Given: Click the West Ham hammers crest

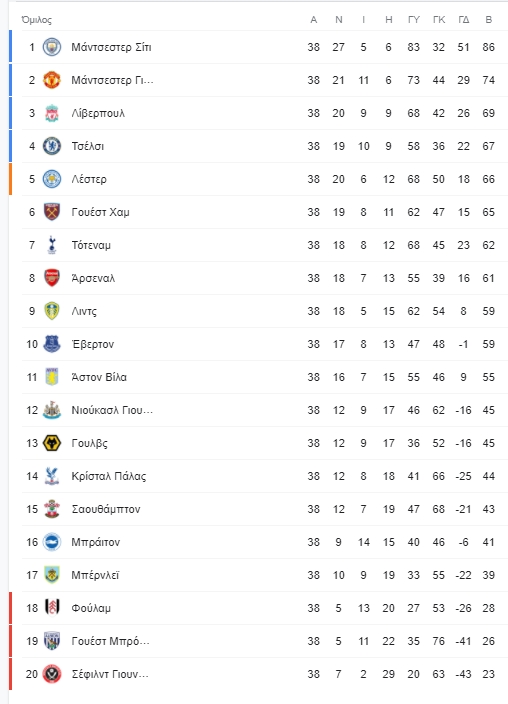Looking at the screenshot, I should (x=52, y=212).
